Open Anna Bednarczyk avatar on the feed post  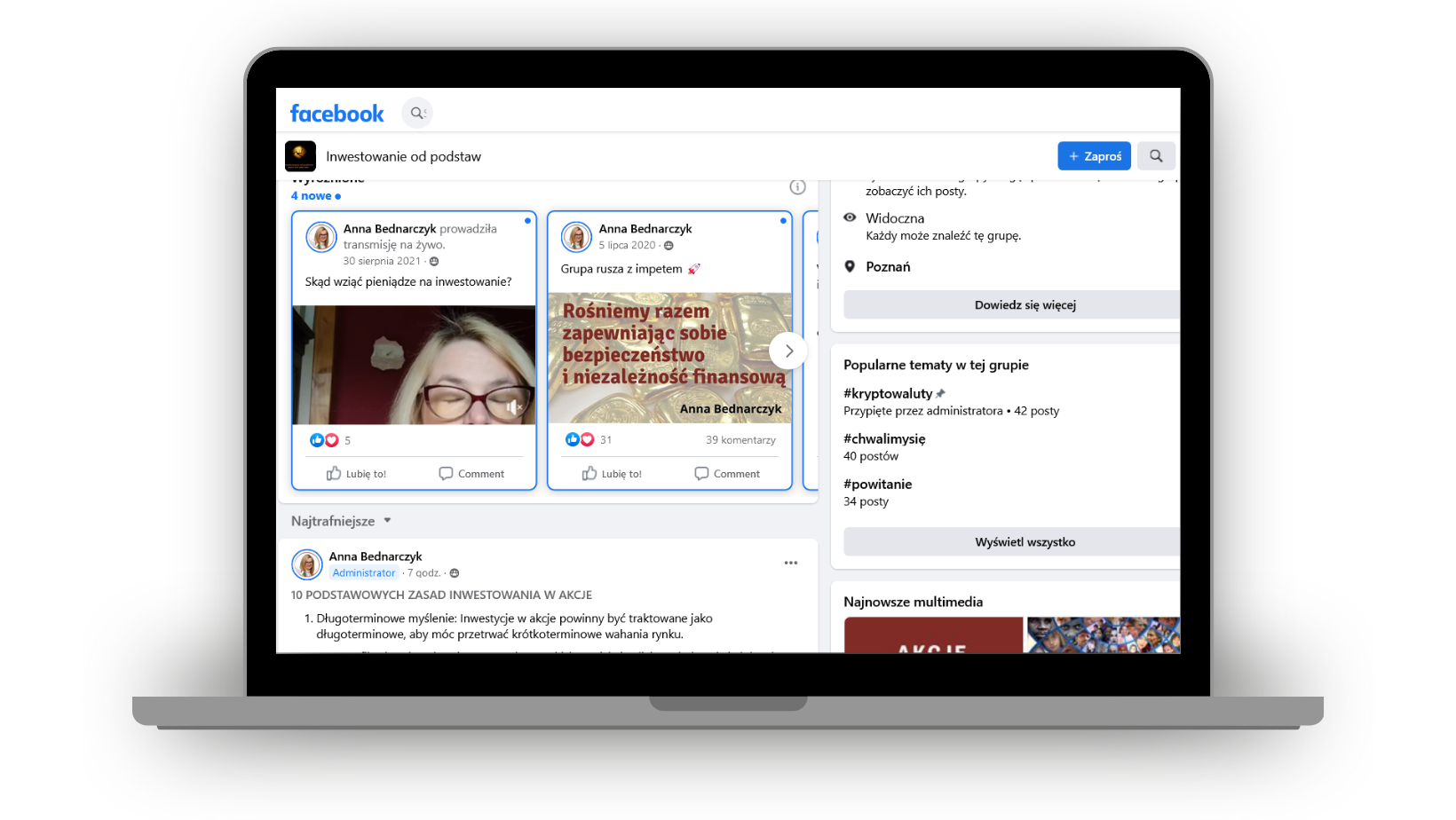(x=307, y=564)
